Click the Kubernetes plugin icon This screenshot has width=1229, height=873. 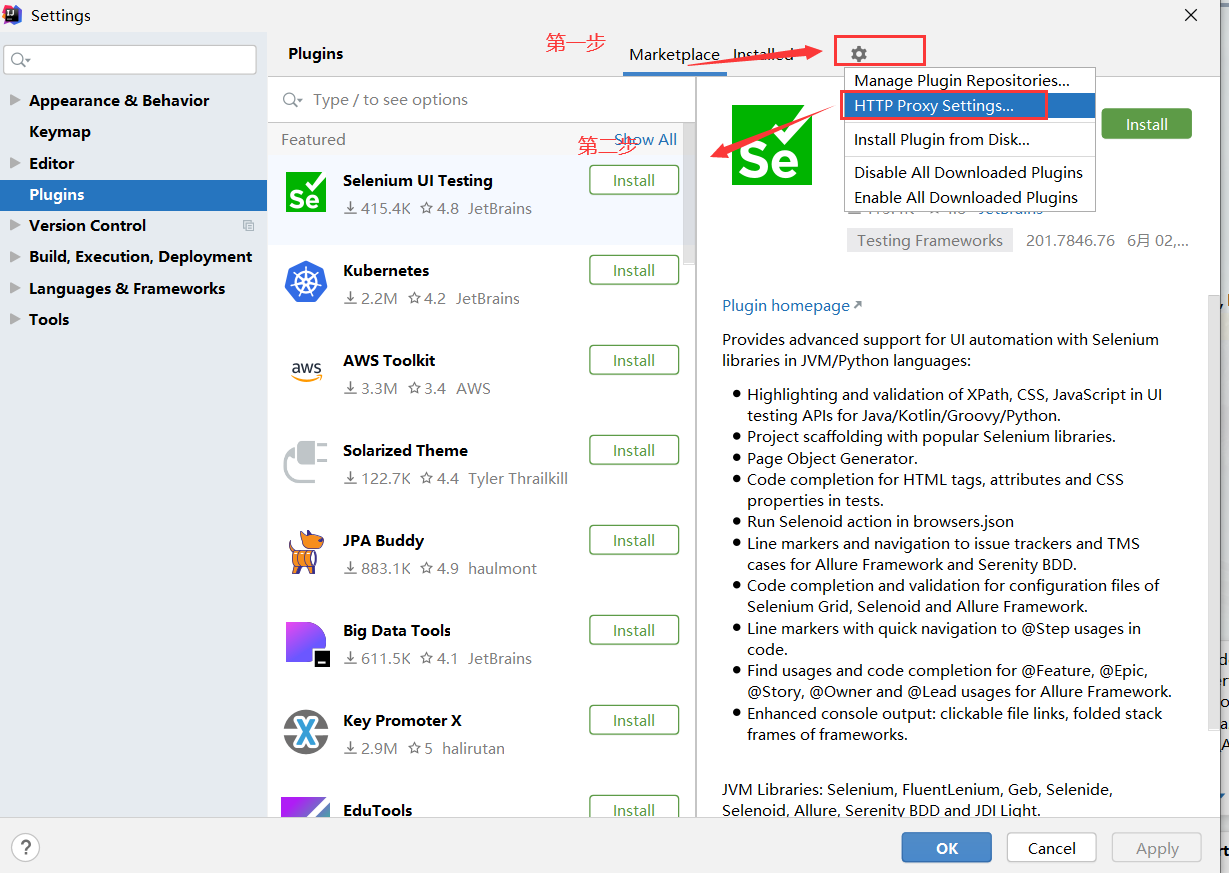tap(306, 281)
